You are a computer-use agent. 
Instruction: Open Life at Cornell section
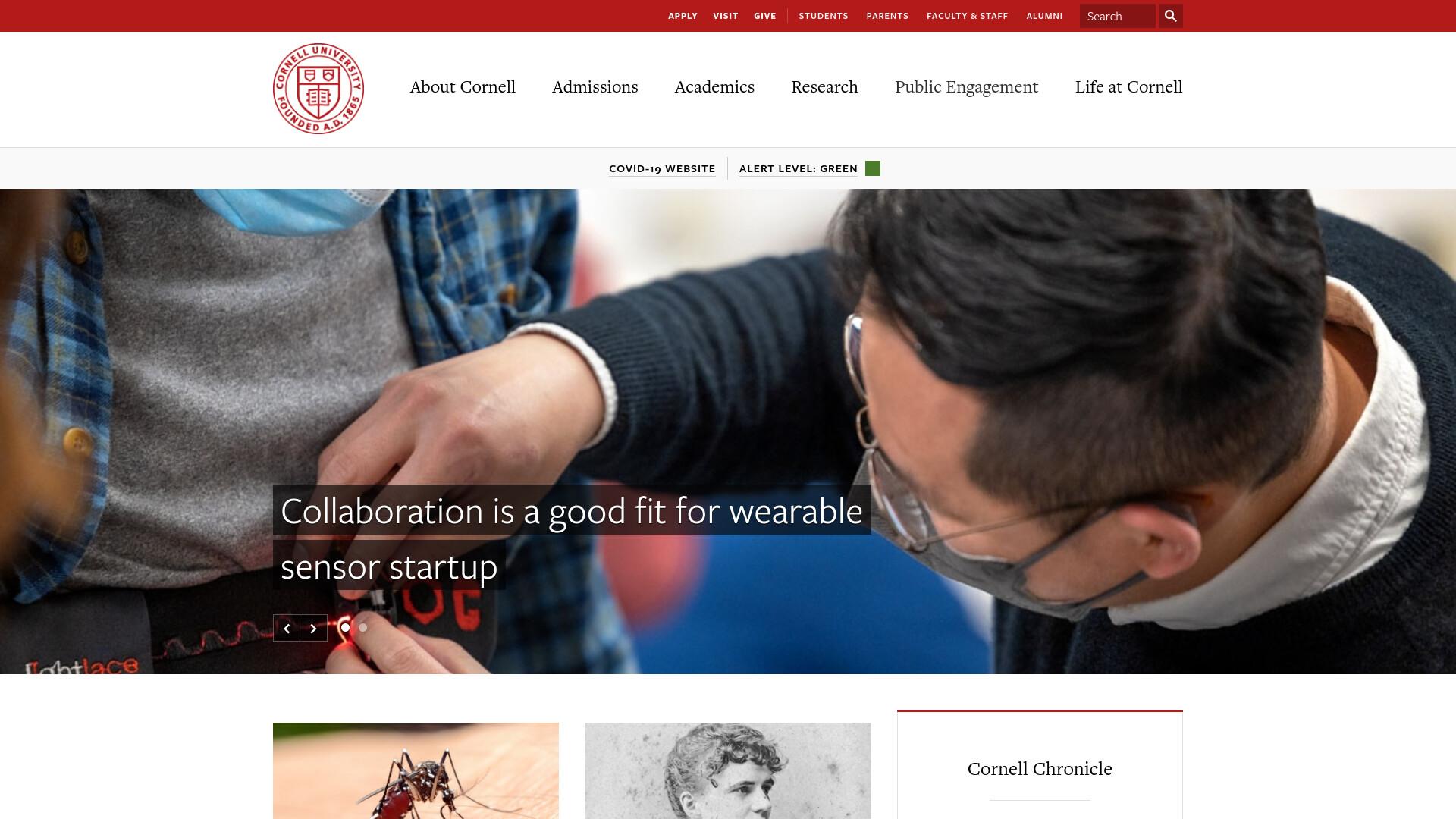point(1128,86)
